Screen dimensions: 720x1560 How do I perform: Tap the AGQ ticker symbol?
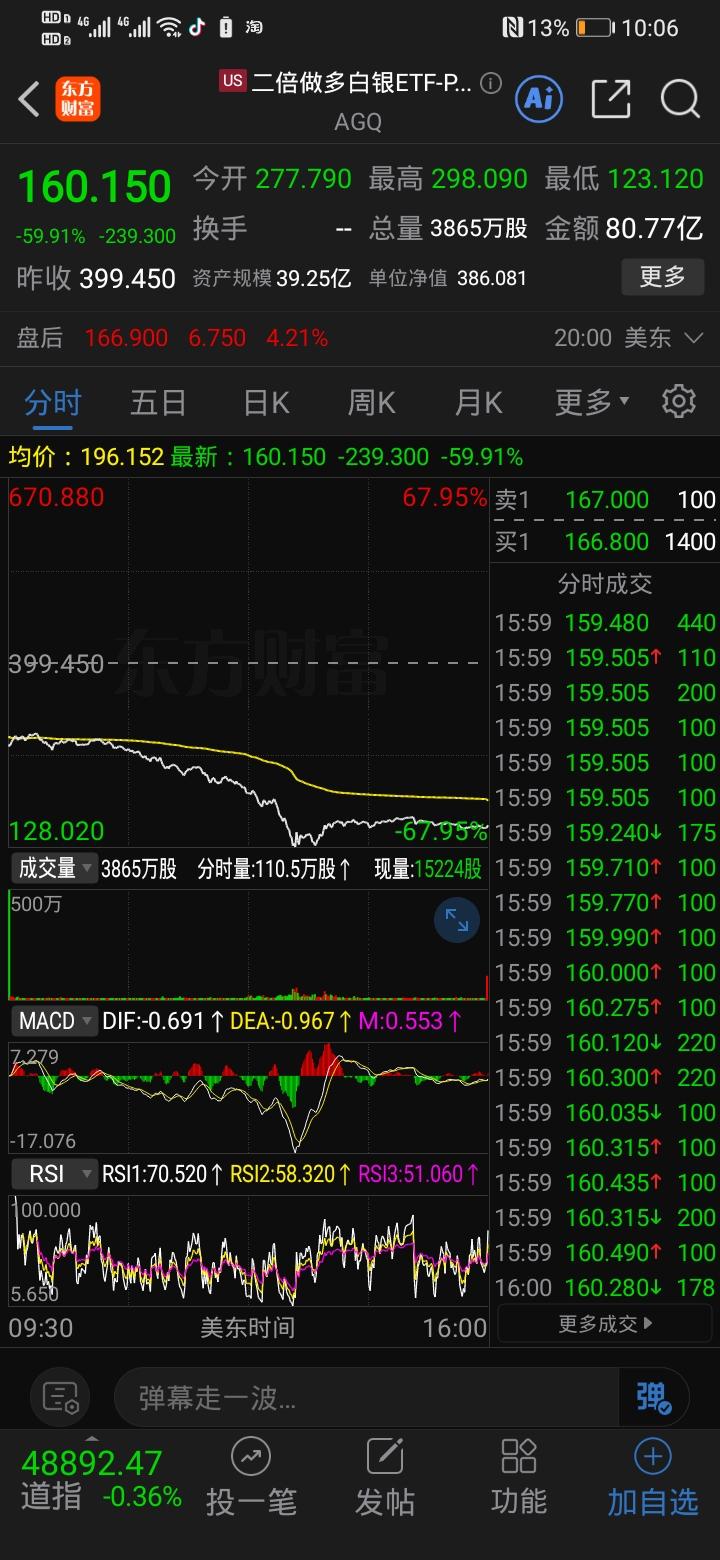pos(358,122)
